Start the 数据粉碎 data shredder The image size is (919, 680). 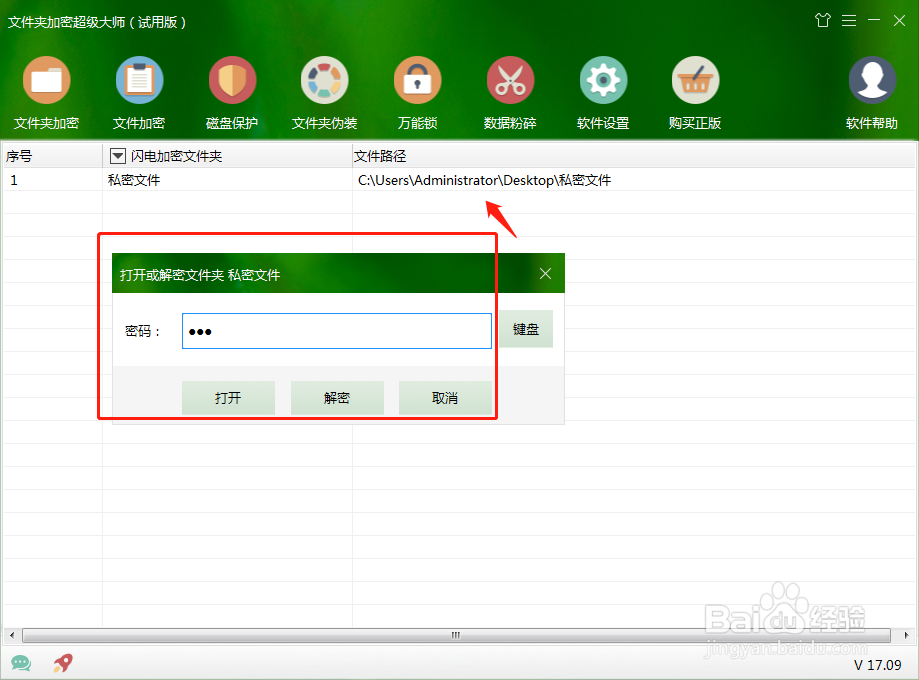510,91
